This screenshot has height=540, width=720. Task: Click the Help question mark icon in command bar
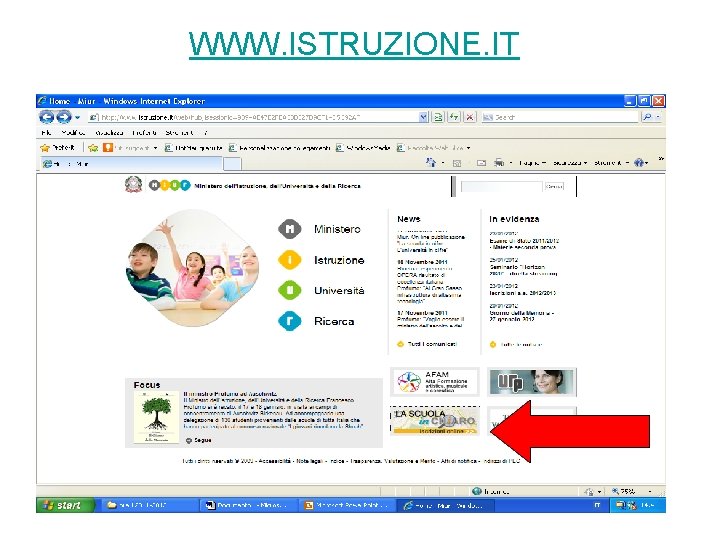pos(641,163)
